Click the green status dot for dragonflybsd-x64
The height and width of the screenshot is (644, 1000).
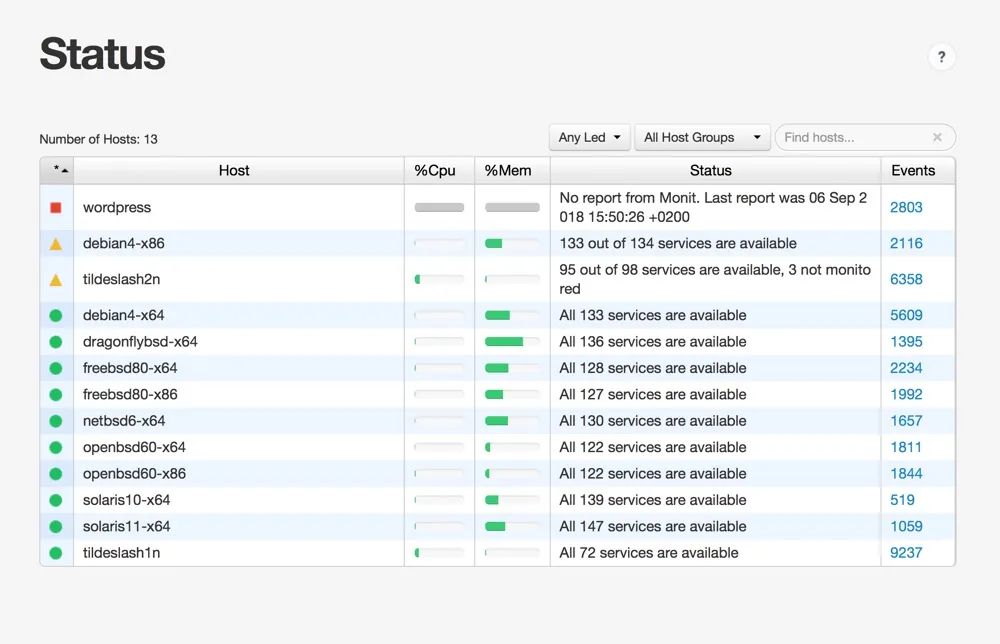56,342
